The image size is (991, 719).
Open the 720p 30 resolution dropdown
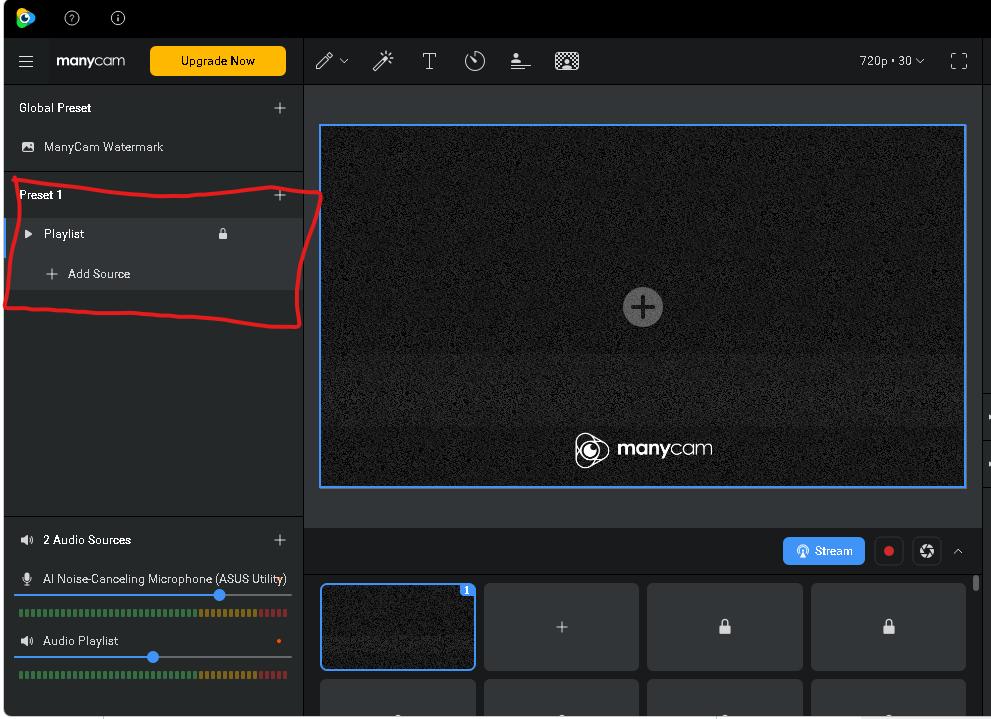pyautogui.click(x=891, y=61)
